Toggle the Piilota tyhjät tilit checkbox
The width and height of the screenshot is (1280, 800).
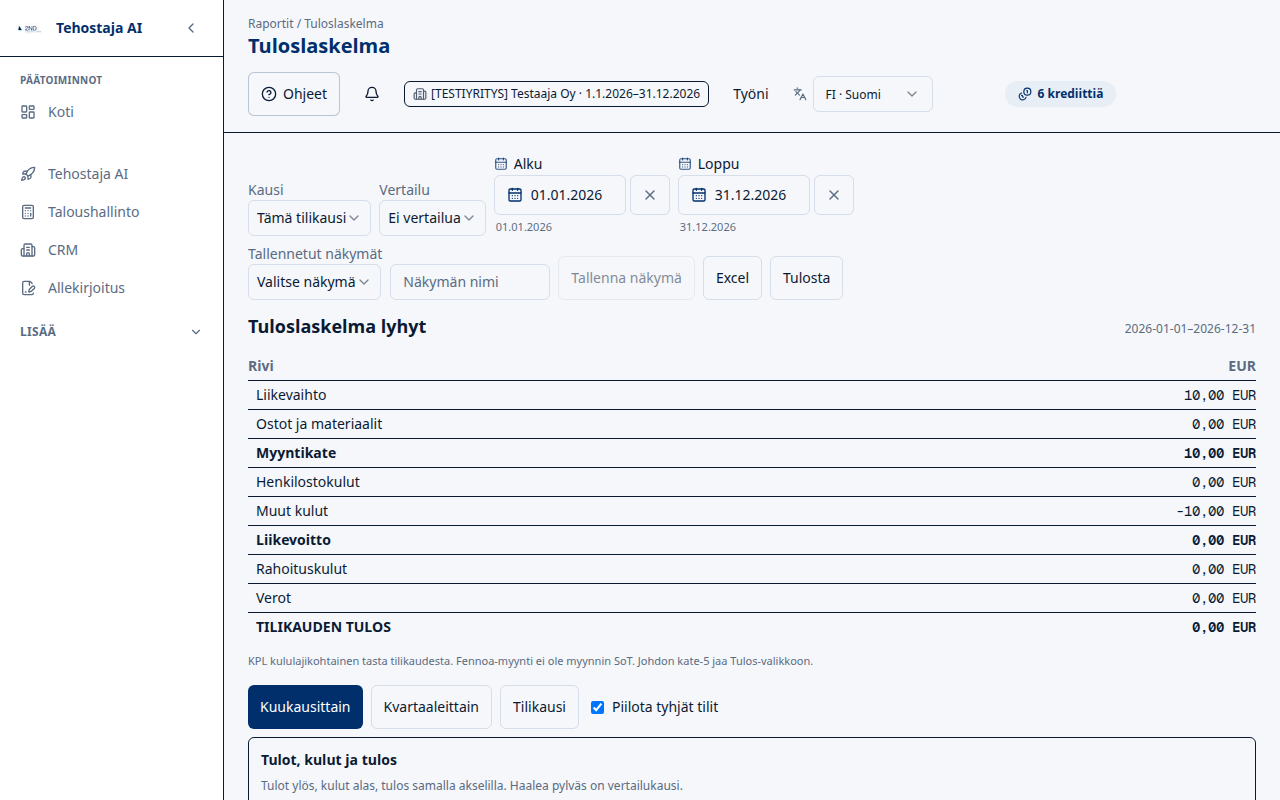598,707
